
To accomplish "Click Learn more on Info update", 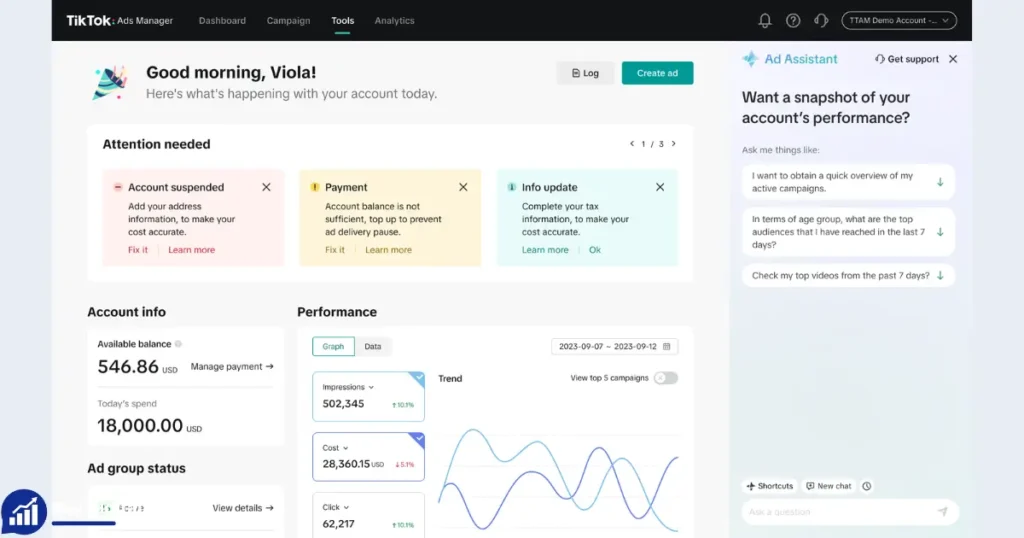I will coord(545,250).
